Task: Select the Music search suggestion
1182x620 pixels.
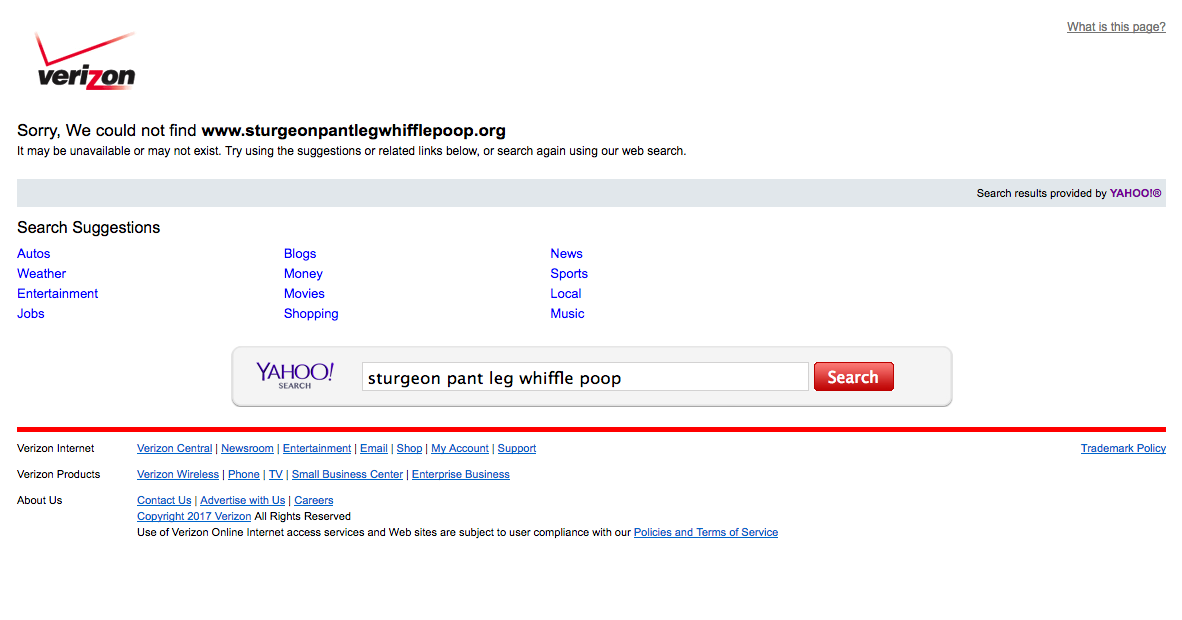Action: 567,314
